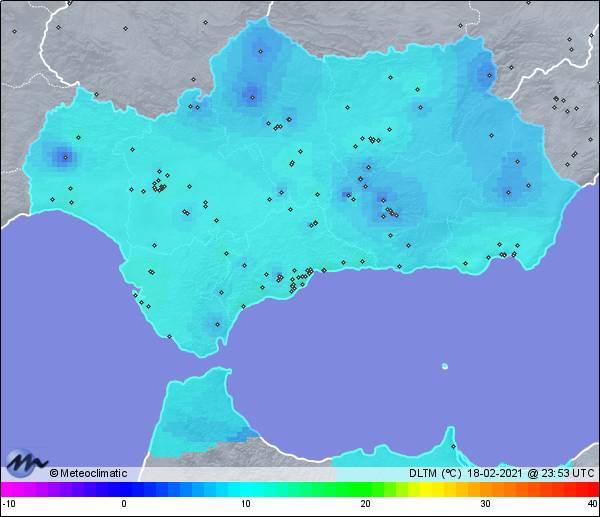Click the 10 label on the temperature scale

[x=246, y=504]
